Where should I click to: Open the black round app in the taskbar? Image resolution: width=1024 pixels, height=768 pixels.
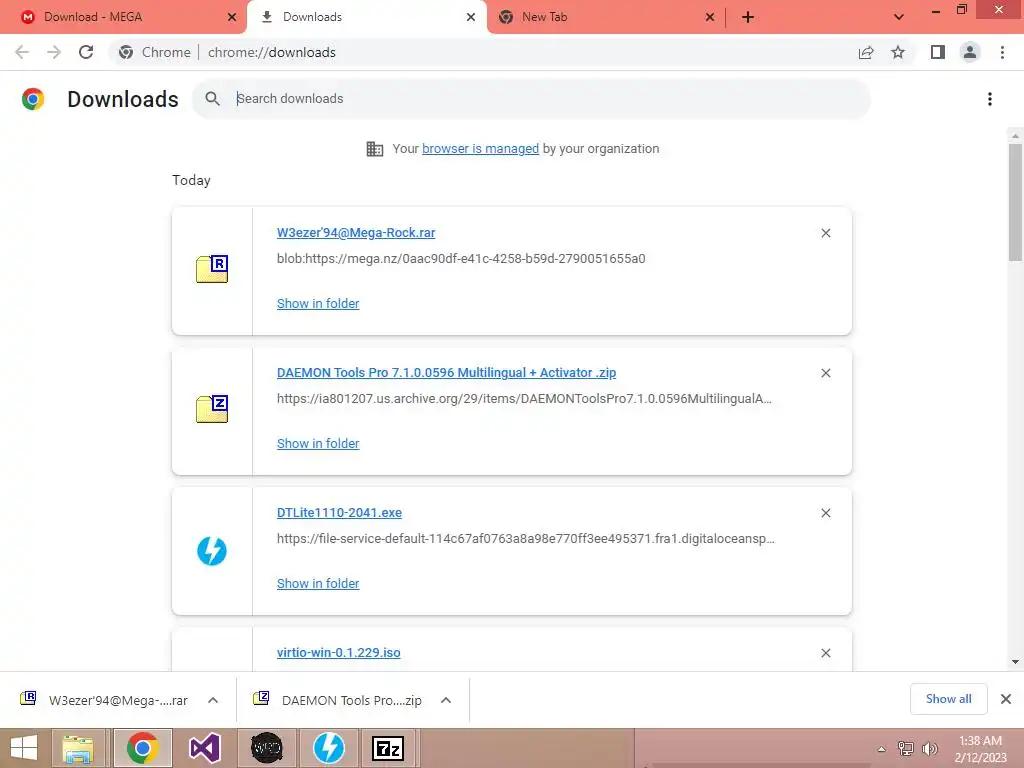click(x=266, y=748)
